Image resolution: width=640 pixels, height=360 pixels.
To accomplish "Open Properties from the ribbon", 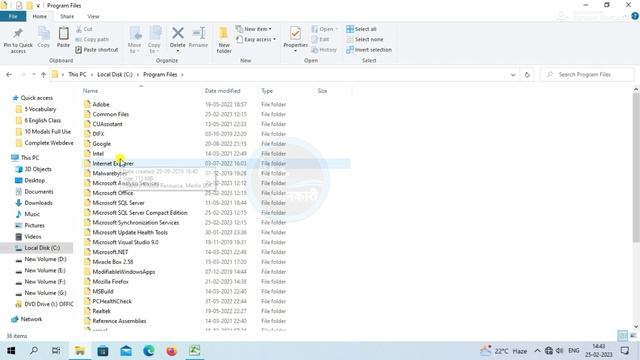I will 296,39.
